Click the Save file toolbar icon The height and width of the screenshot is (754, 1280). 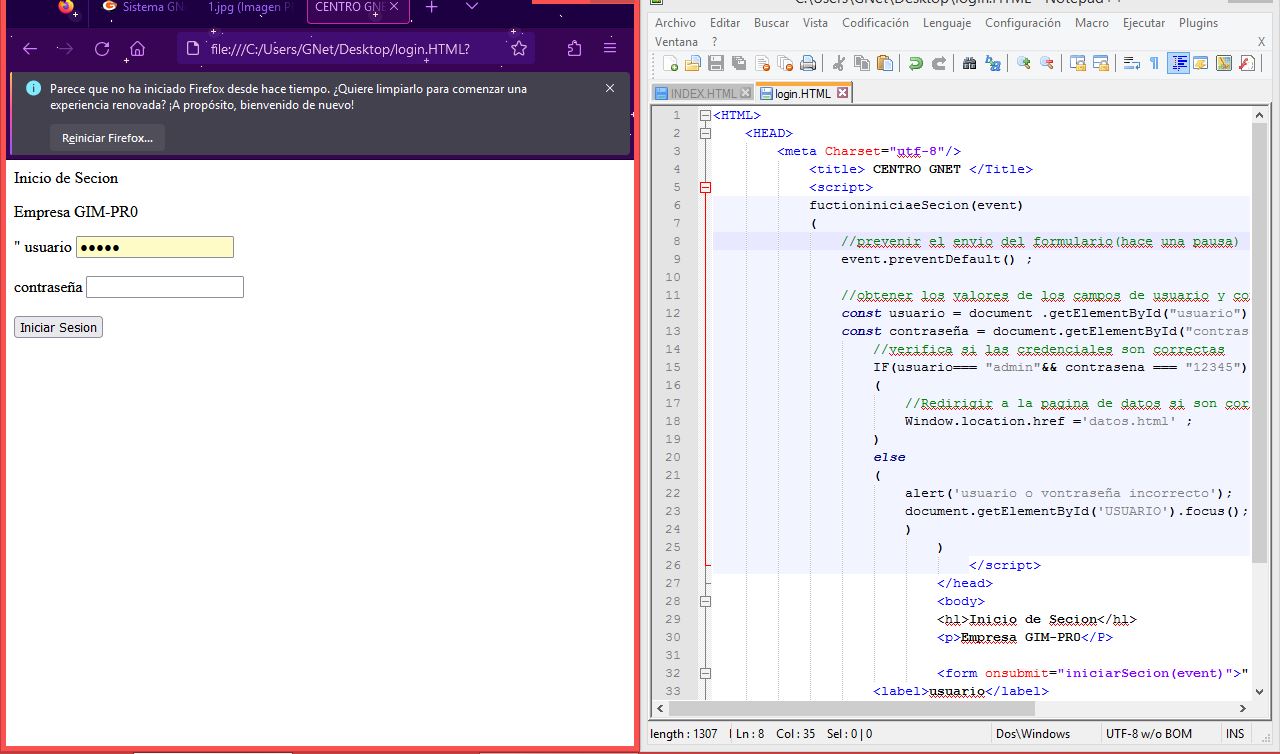point(716,63)
